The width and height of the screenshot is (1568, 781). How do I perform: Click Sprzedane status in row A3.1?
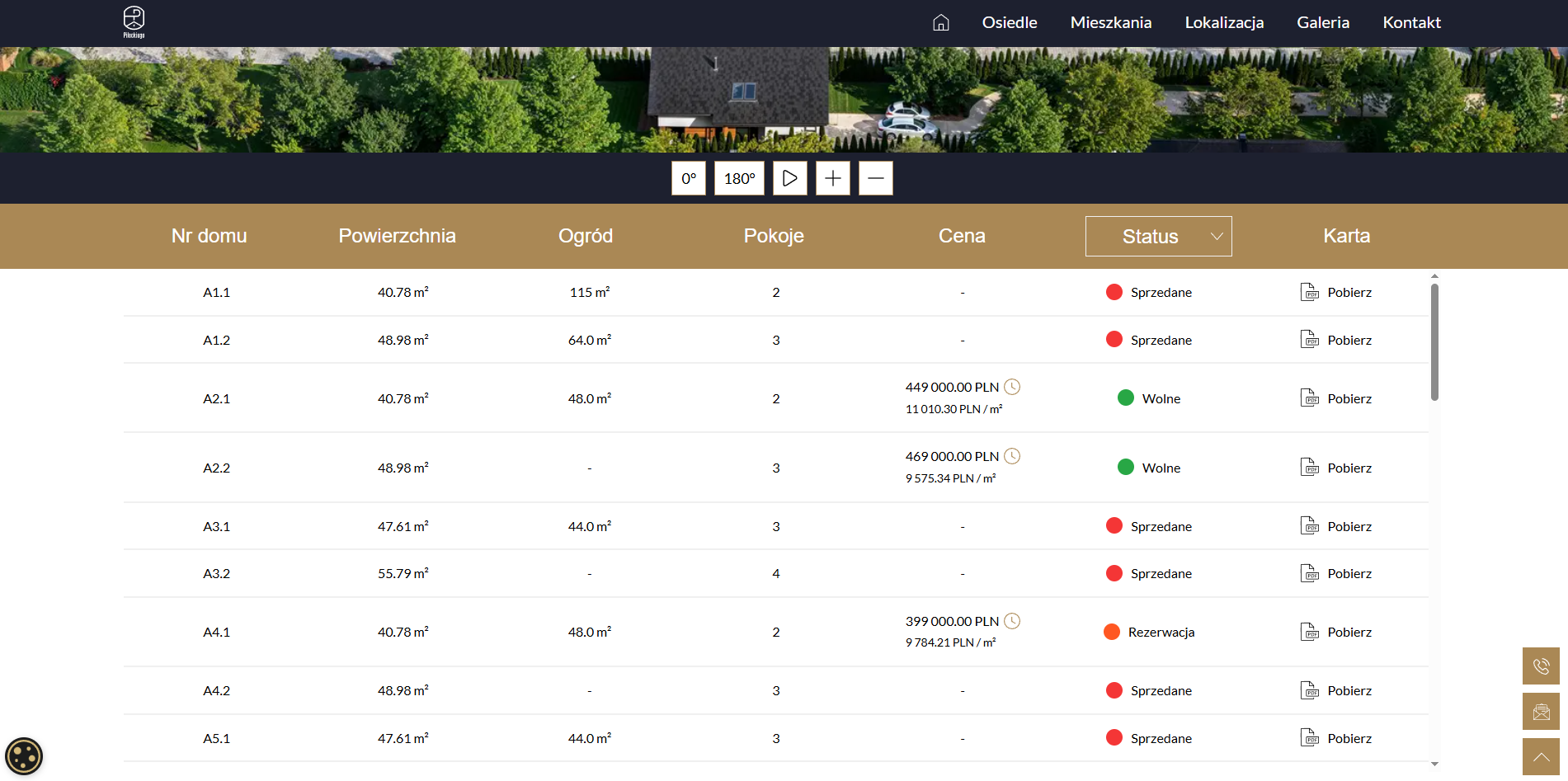pos(1161,527)
